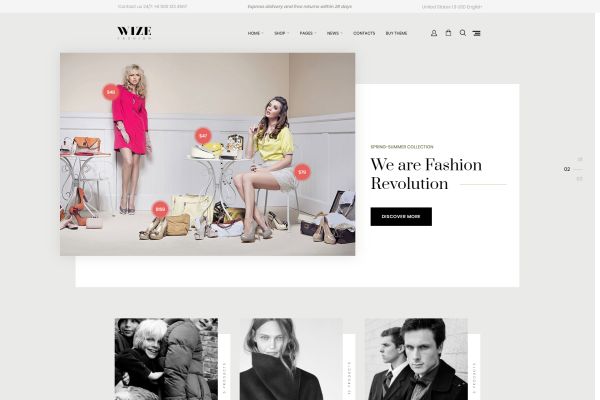Expand the News menu dropdown
Viewport: 600px width, 400px height.
pyautogui.click(x=334, y=33)
